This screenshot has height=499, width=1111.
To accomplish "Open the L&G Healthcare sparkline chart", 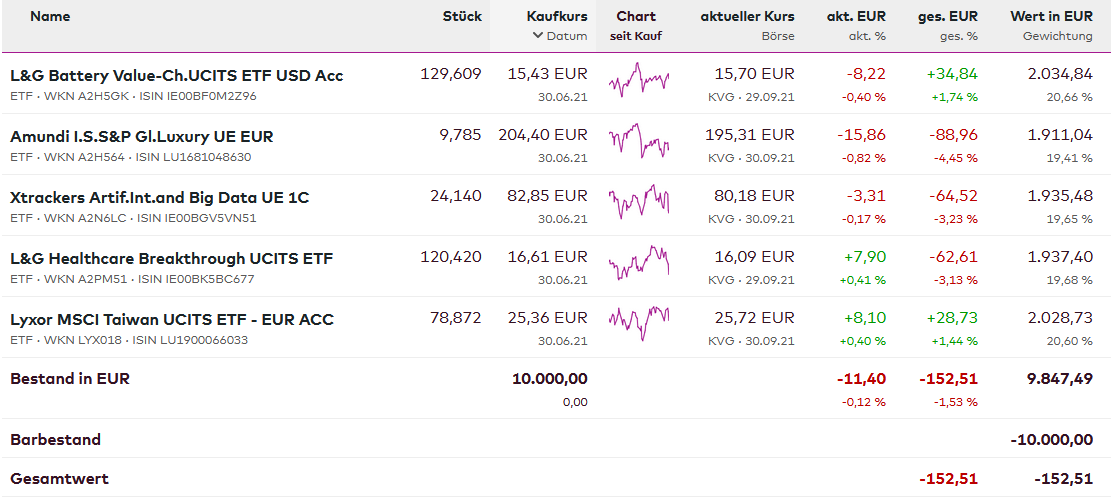I will [x=639, y=263].
